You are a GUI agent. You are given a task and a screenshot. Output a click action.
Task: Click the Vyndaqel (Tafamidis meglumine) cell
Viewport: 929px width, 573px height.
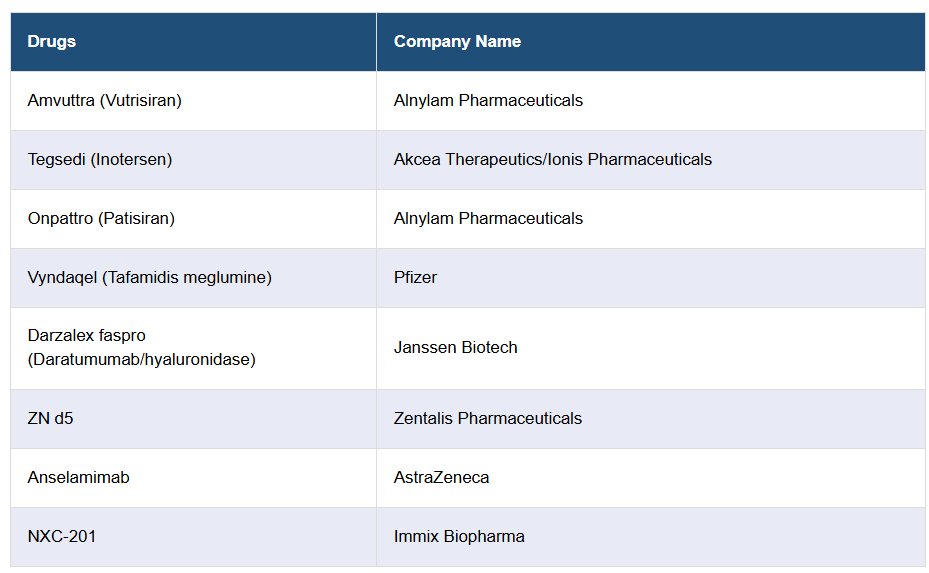point(150,278)
